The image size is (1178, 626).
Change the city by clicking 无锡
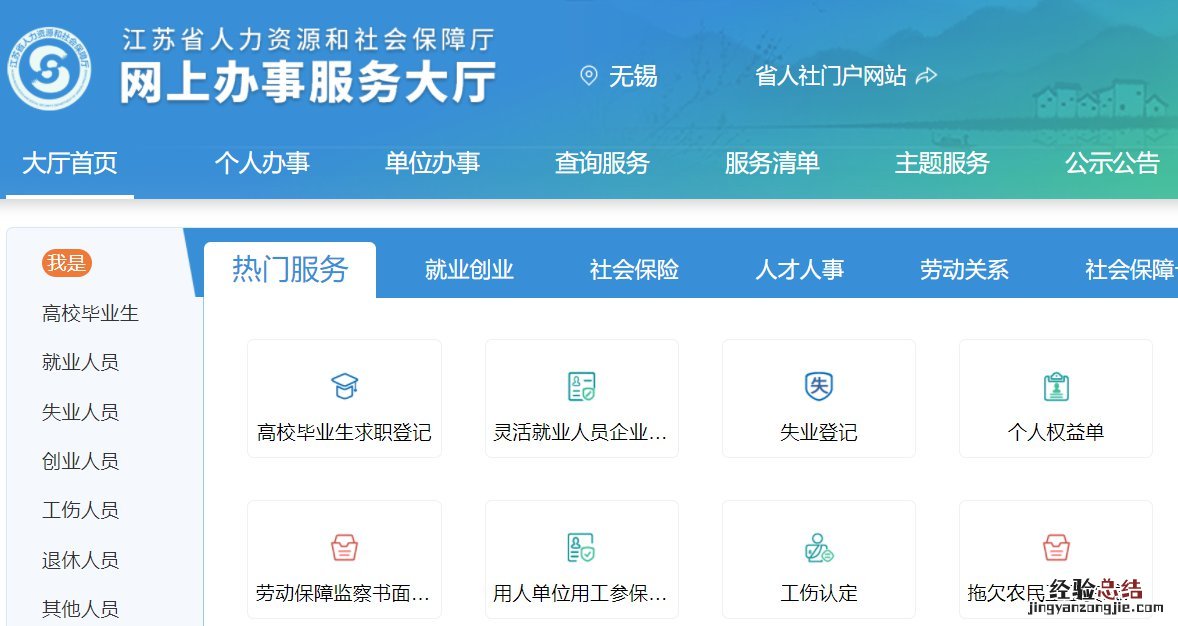coord(633,76)
